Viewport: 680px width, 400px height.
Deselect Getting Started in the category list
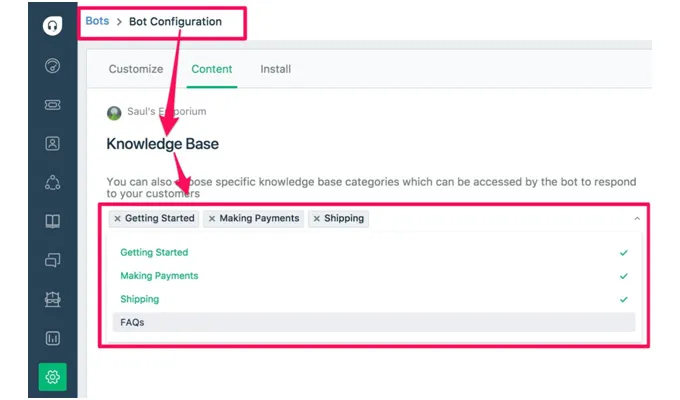point(154,253)
